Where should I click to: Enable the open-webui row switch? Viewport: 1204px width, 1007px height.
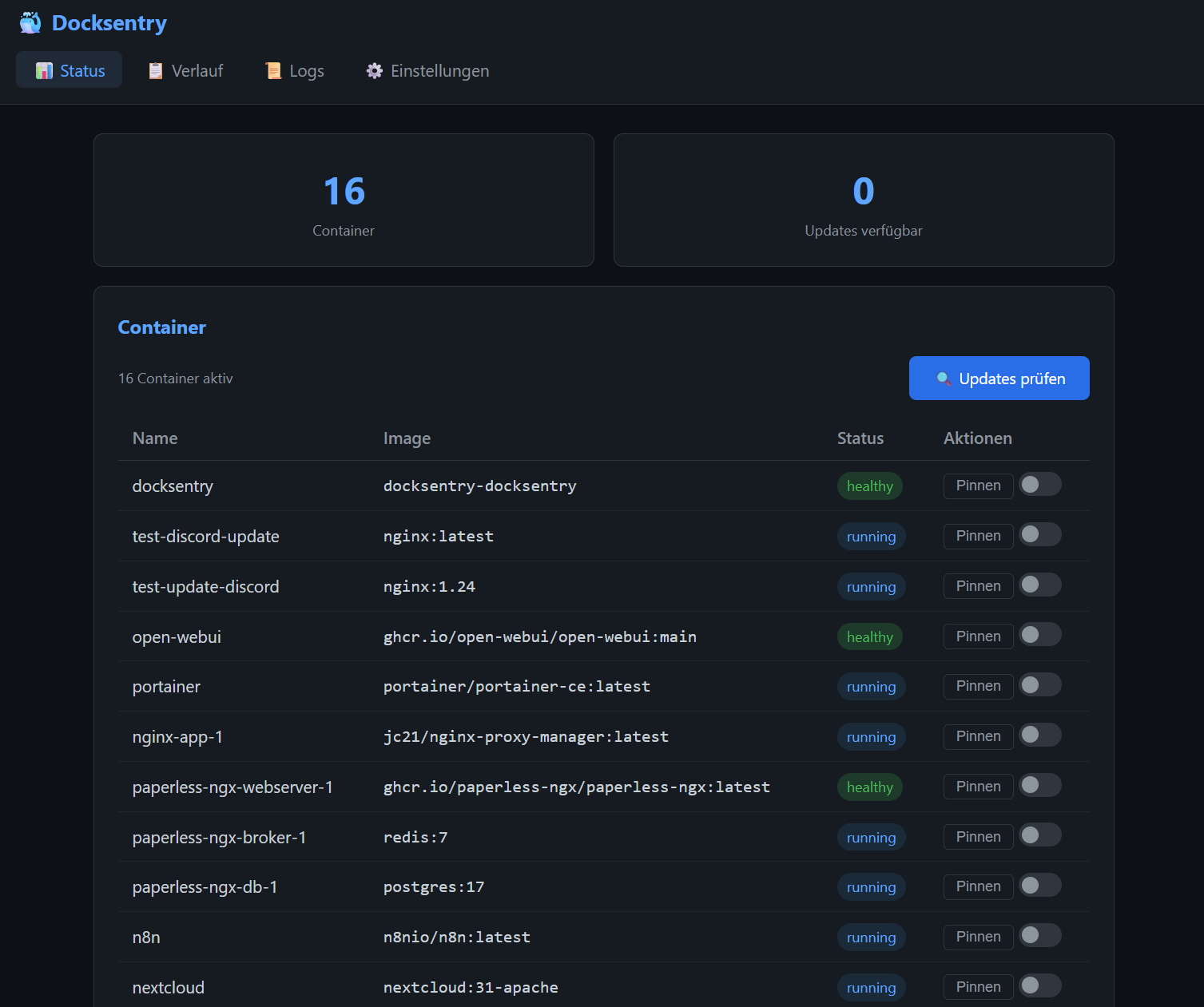[x=1040, y=634]
